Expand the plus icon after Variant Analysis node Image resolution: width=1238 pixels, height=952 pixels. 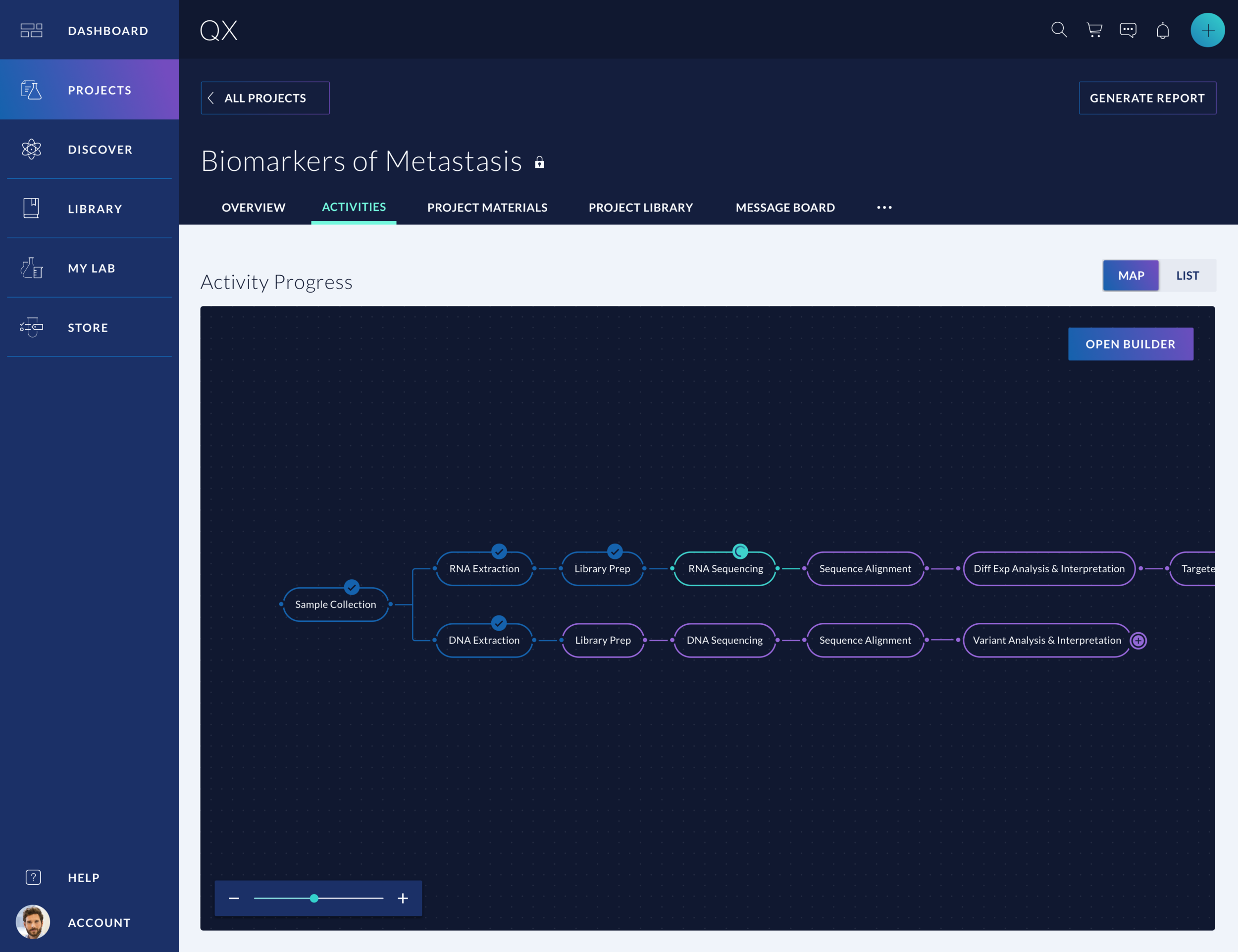click(1138, 640)
